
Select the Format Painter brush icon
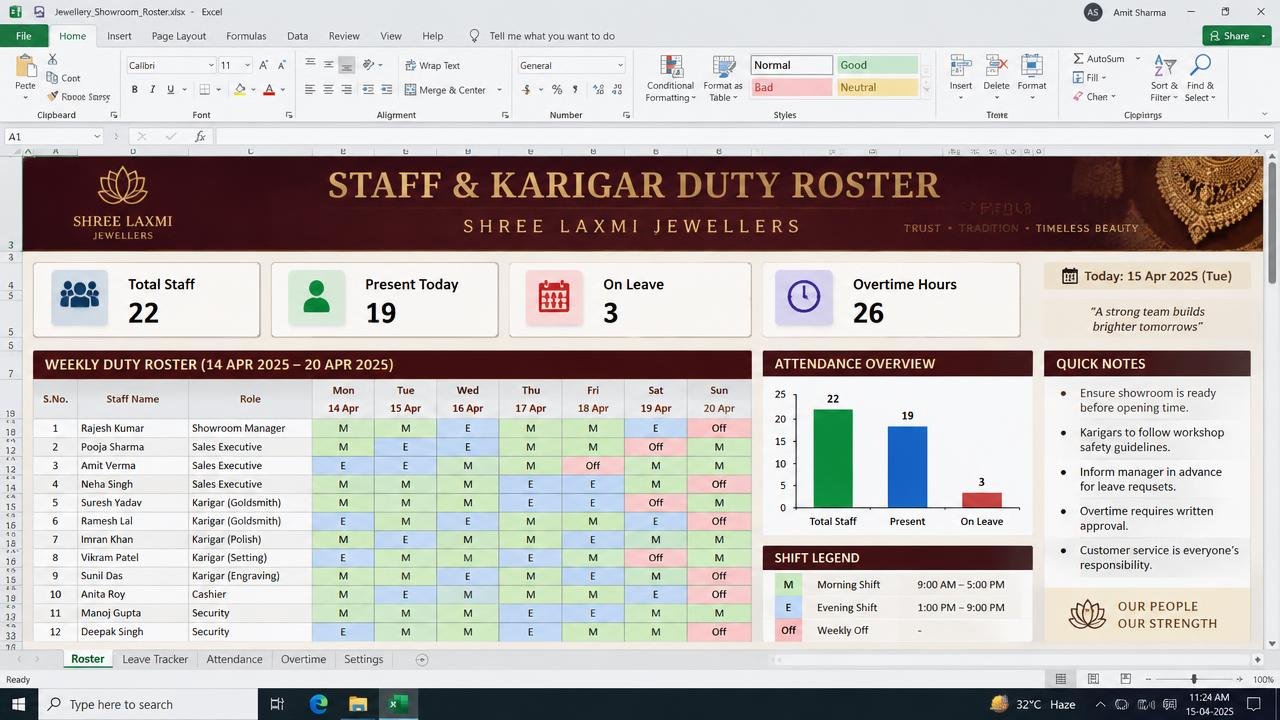pos(52,97)
